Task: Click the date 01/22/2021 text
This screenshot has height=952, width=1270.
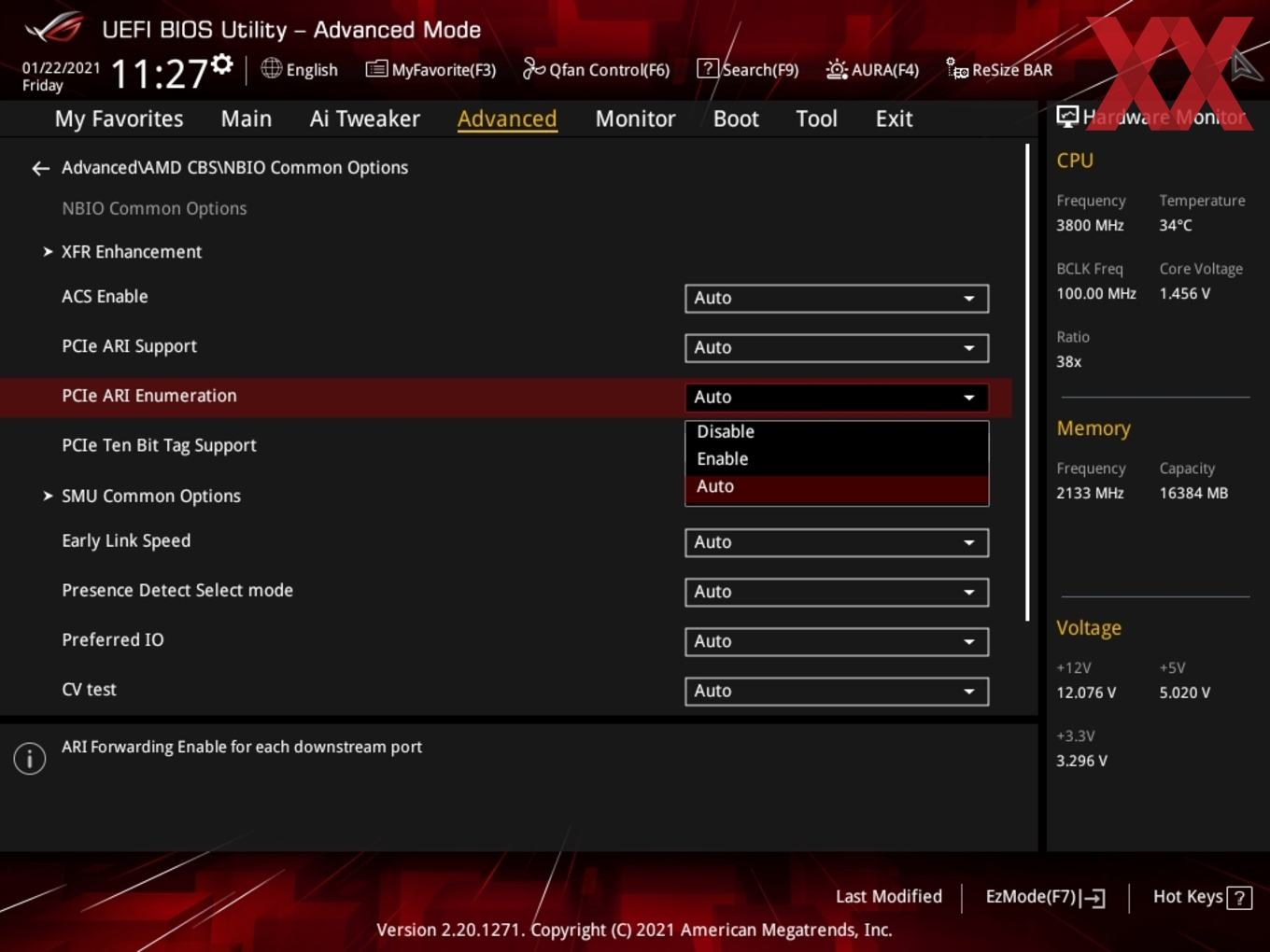Action: tap(62, 68)
